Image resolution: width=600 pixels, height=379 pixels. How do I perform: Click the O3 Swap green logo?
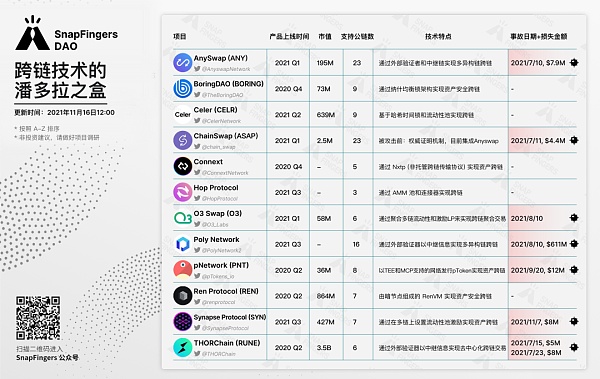tap(183, 218)
